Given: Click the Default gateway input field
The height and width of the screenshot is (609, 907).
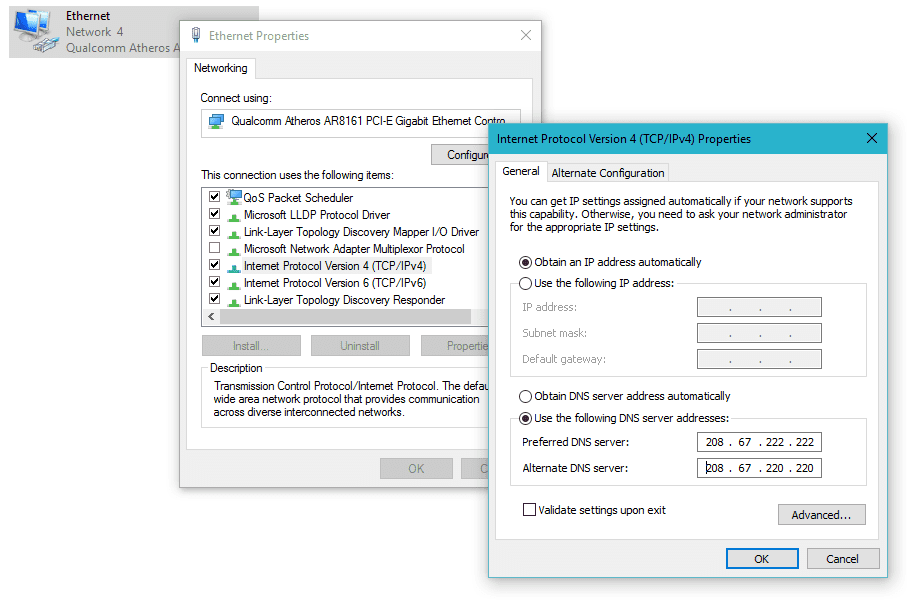Looking at the screenshot, I should pyautogui.click(x=759, y=359).
